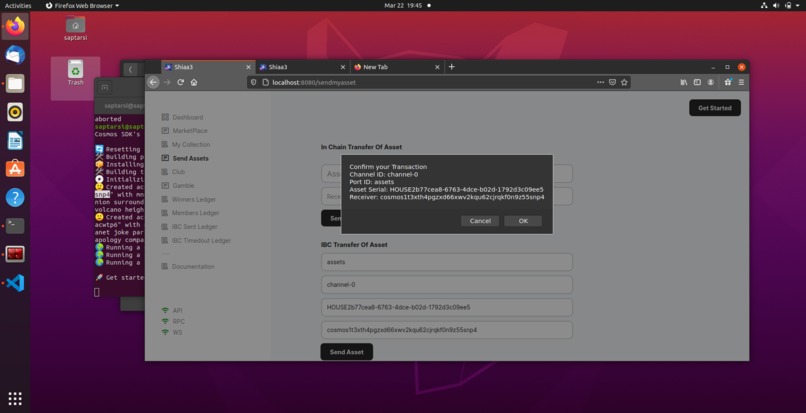Open Dashboard in the sidebar
The height and width of the screenshot is (413, 806).
pos(188,117)
